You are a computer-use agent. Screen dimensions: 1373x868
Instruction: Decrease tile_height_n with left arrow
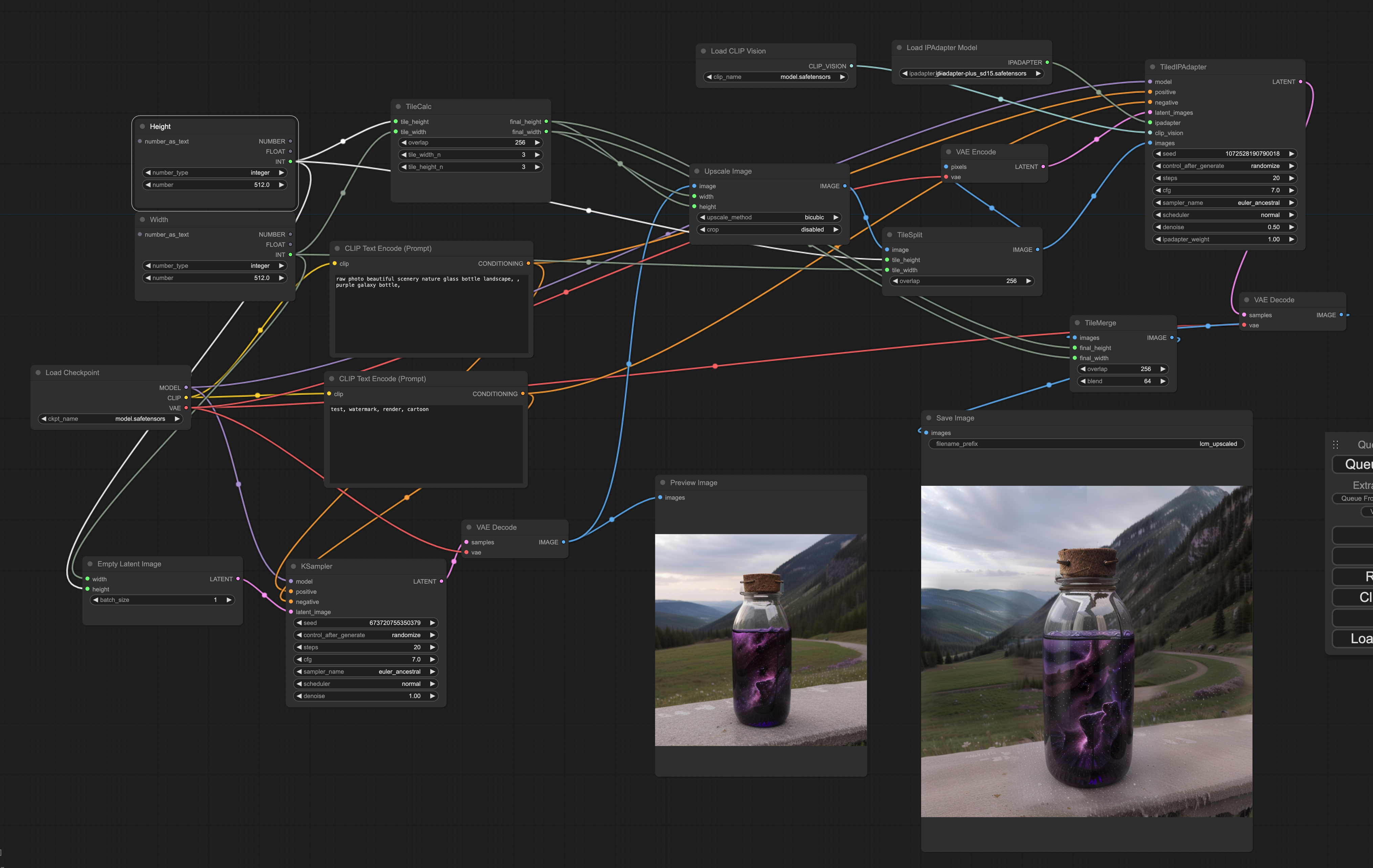click(404, 167)
